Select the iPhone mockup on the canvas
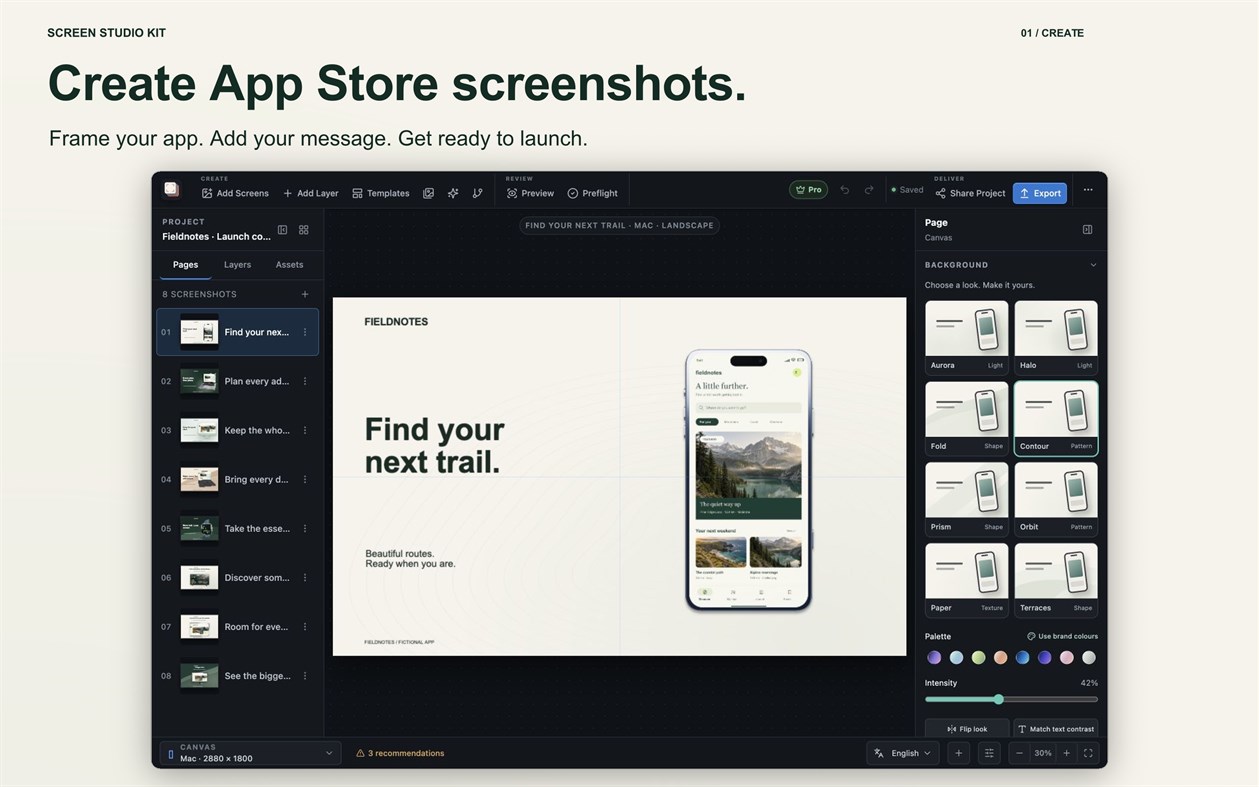 pos(748,480)
